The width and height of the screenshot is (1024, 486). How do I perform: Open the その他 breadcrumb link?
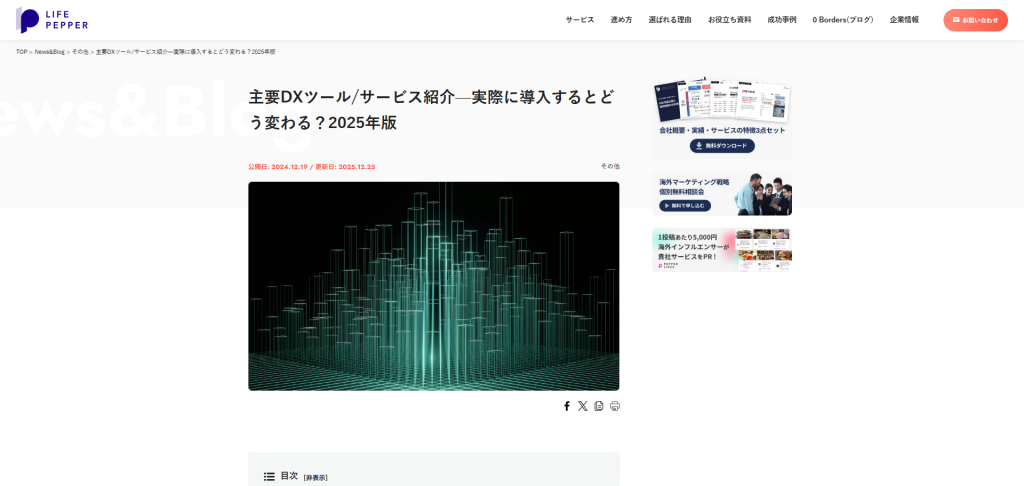80,52
